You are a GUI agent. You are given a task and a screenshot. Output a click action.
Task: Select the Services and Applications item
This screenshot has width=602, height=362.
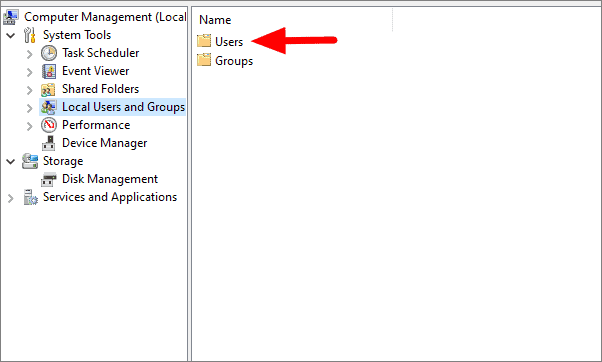coord(110,197)
